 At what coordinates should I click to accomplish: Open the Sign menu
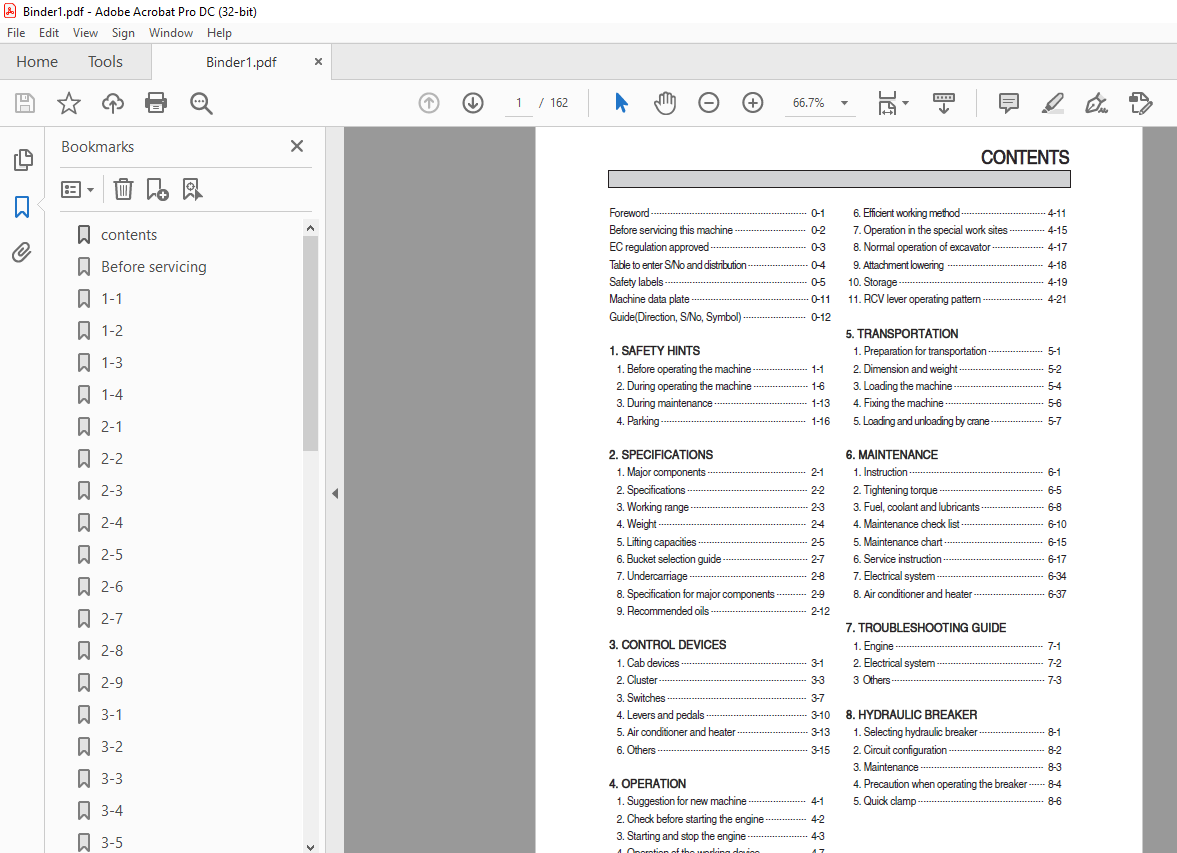[123, 33]
